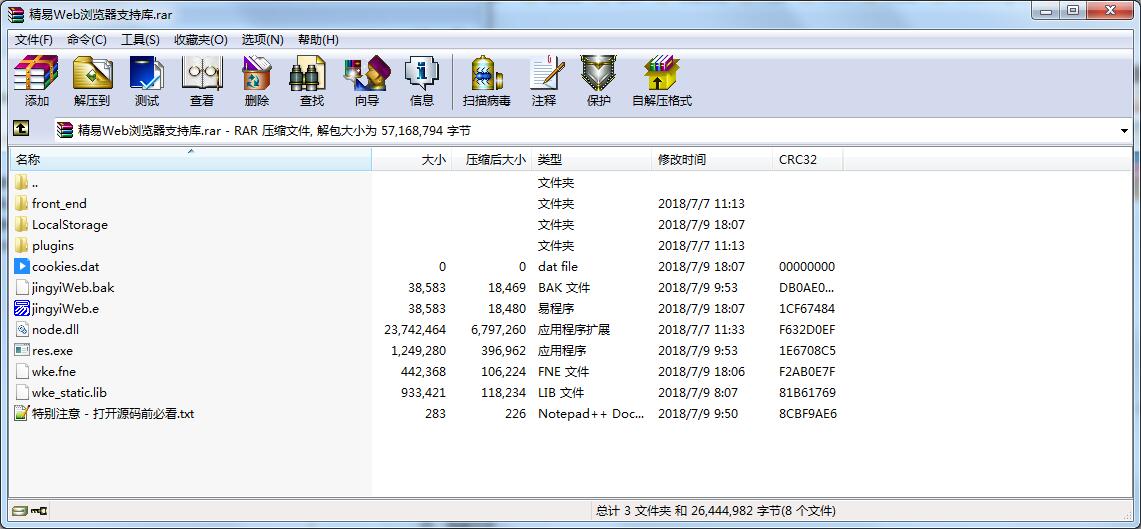Screen dimensions: 1141x529
Task: Click the date 2018/7/9 8:07
Action: 698,392
